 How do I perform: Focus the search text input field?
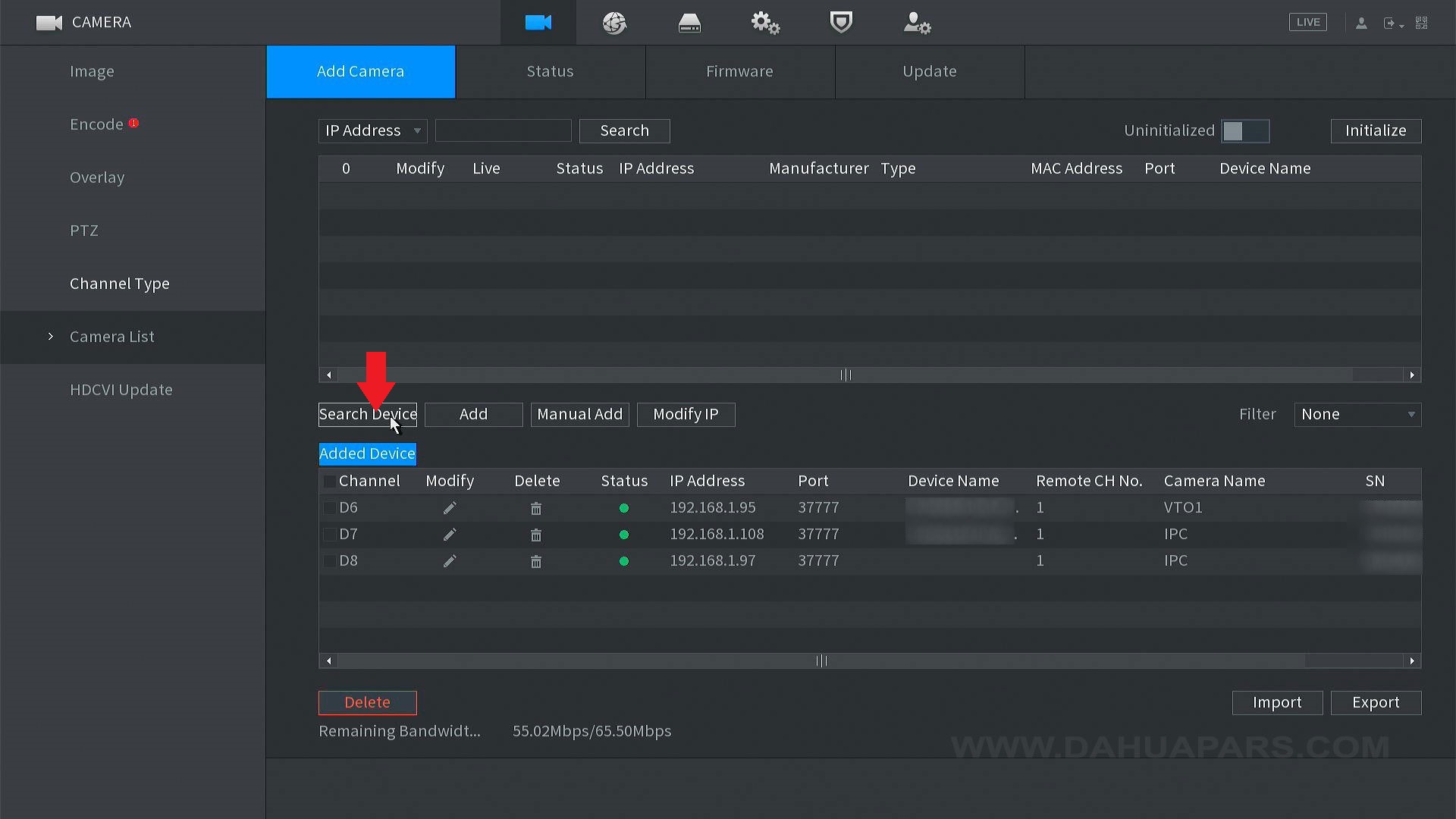pyautogui.click(x=503, y=130)
